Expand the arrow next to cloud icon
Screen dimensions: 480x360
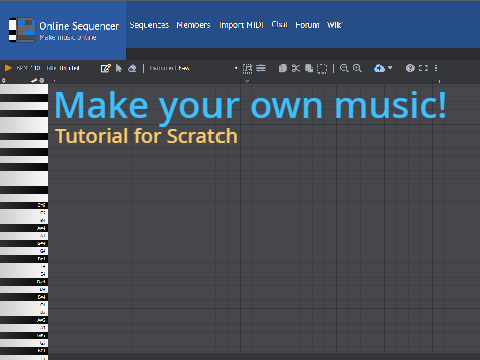click(390, 68)
